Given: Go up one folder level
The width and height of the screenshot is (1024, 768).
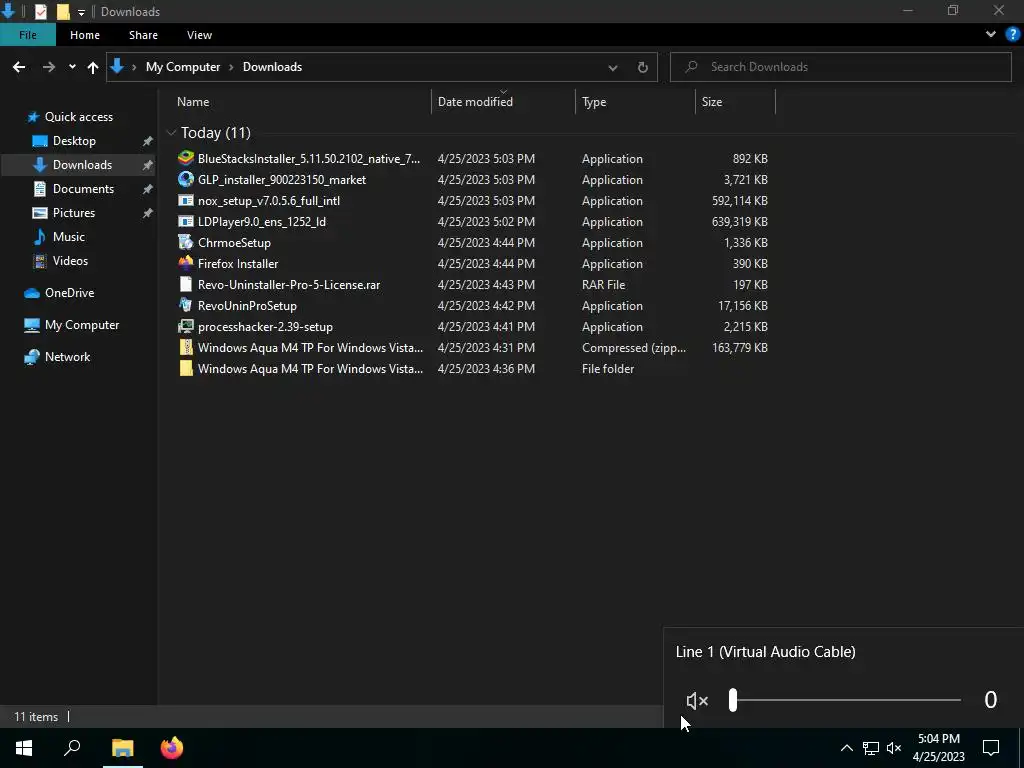Looking at the screenshot, I should [x=93, y=67].
